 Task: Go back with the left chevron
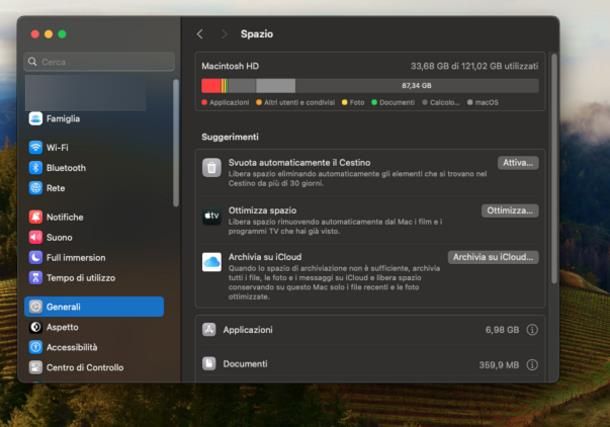point(200,34)
